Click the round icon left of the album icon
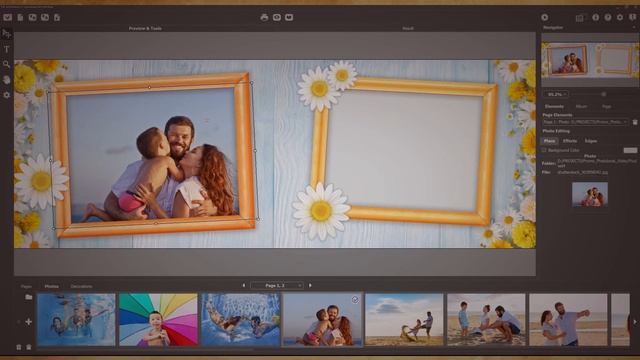Screen dimensions: 640x360 [544, 17]
